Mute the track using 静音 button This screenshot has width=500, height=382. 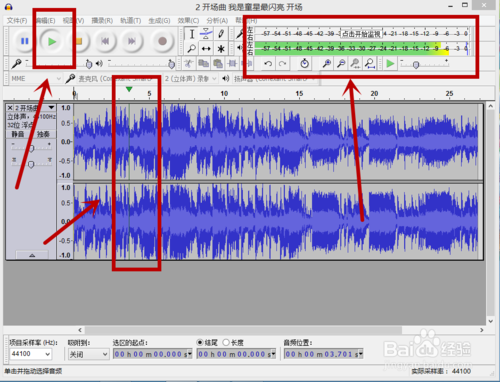coord(18,134)
